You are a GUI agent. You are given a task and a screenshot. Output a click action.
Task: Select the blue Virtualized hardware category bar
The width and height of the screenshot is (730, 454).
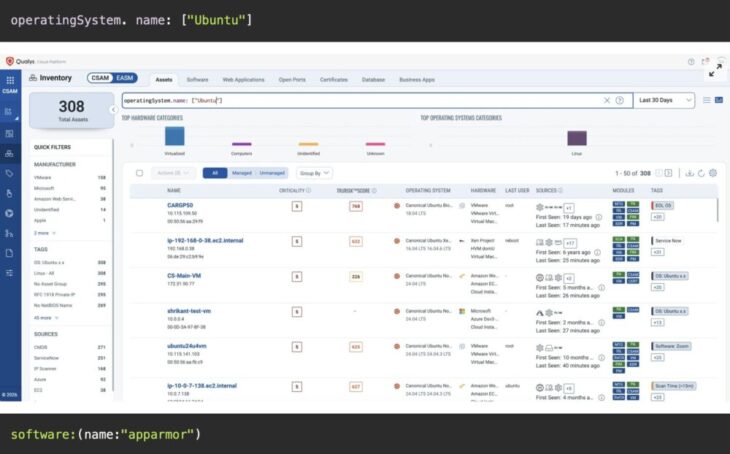[x=175, y=136]
